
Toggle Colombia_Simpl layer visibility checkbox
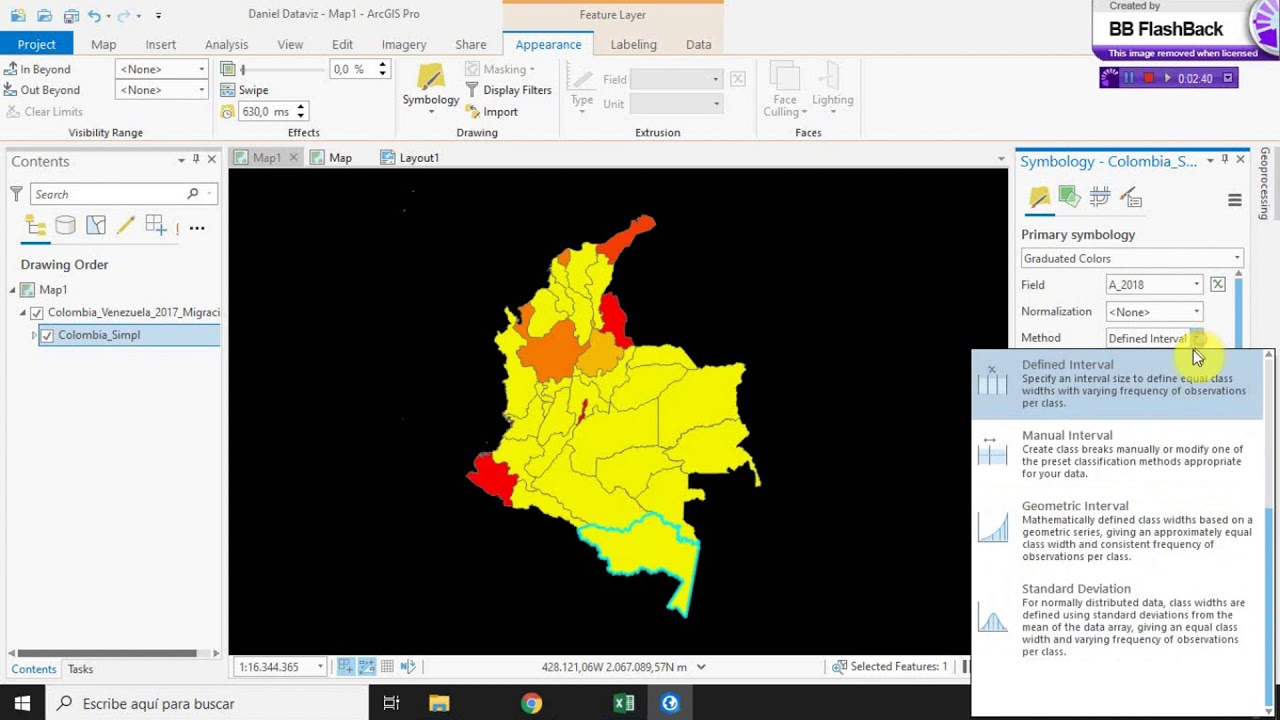click(47, 335)
